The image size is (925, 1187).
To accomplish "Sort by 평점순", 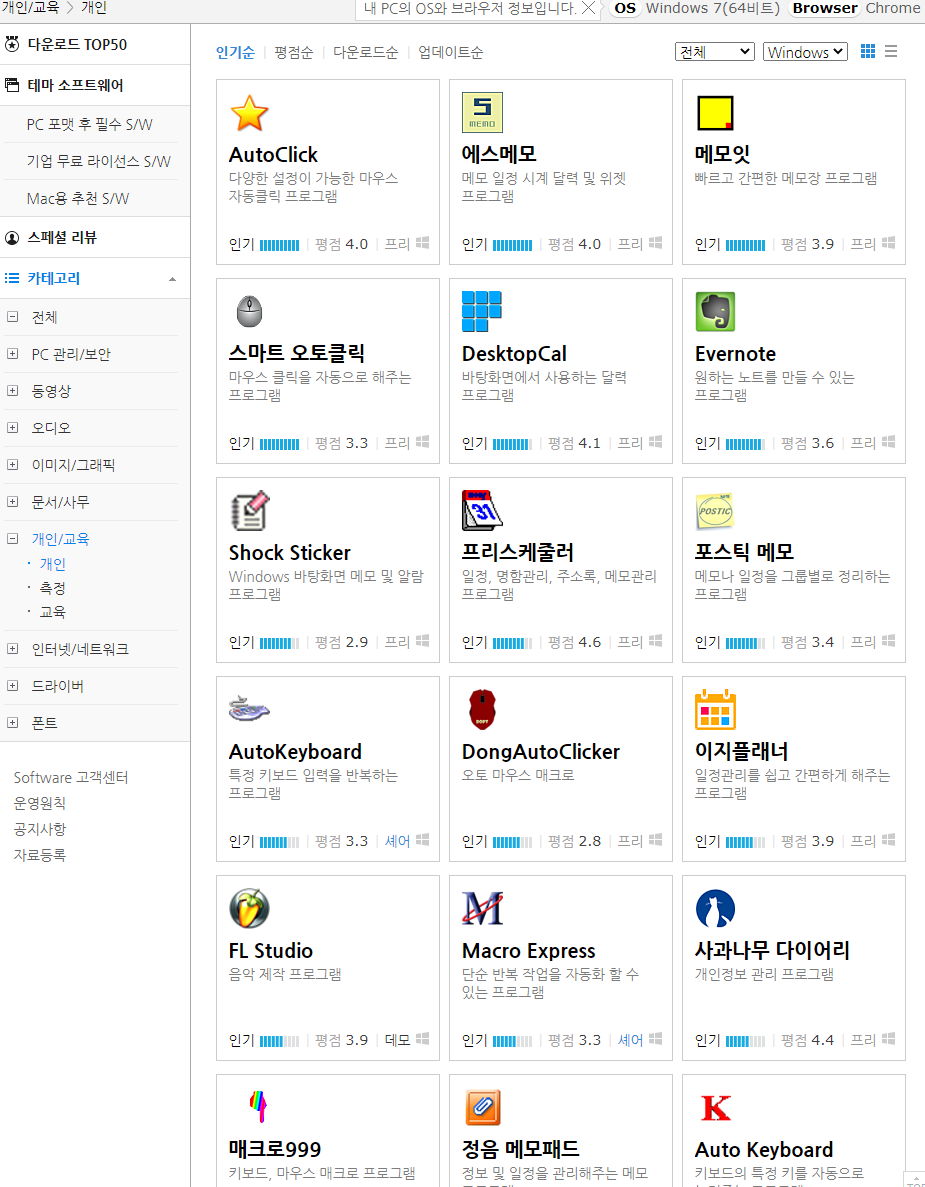I will [294, 52].
